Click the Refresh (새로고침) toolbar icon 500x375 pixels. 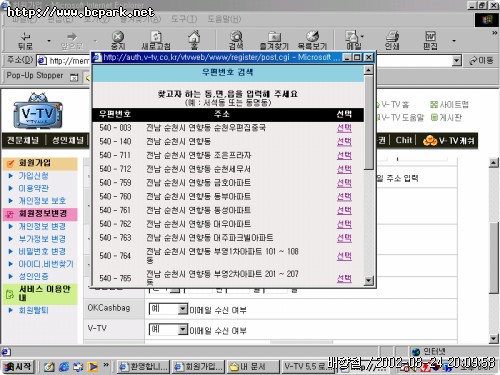(x=156, y=41)
